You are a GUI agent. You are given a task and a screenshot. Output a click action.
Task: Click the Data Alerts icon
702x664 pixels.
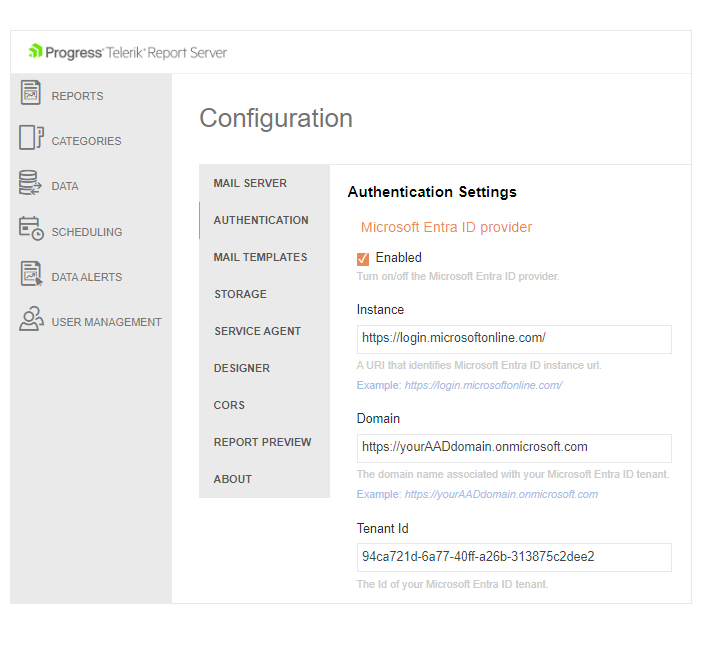pos(31,274)
